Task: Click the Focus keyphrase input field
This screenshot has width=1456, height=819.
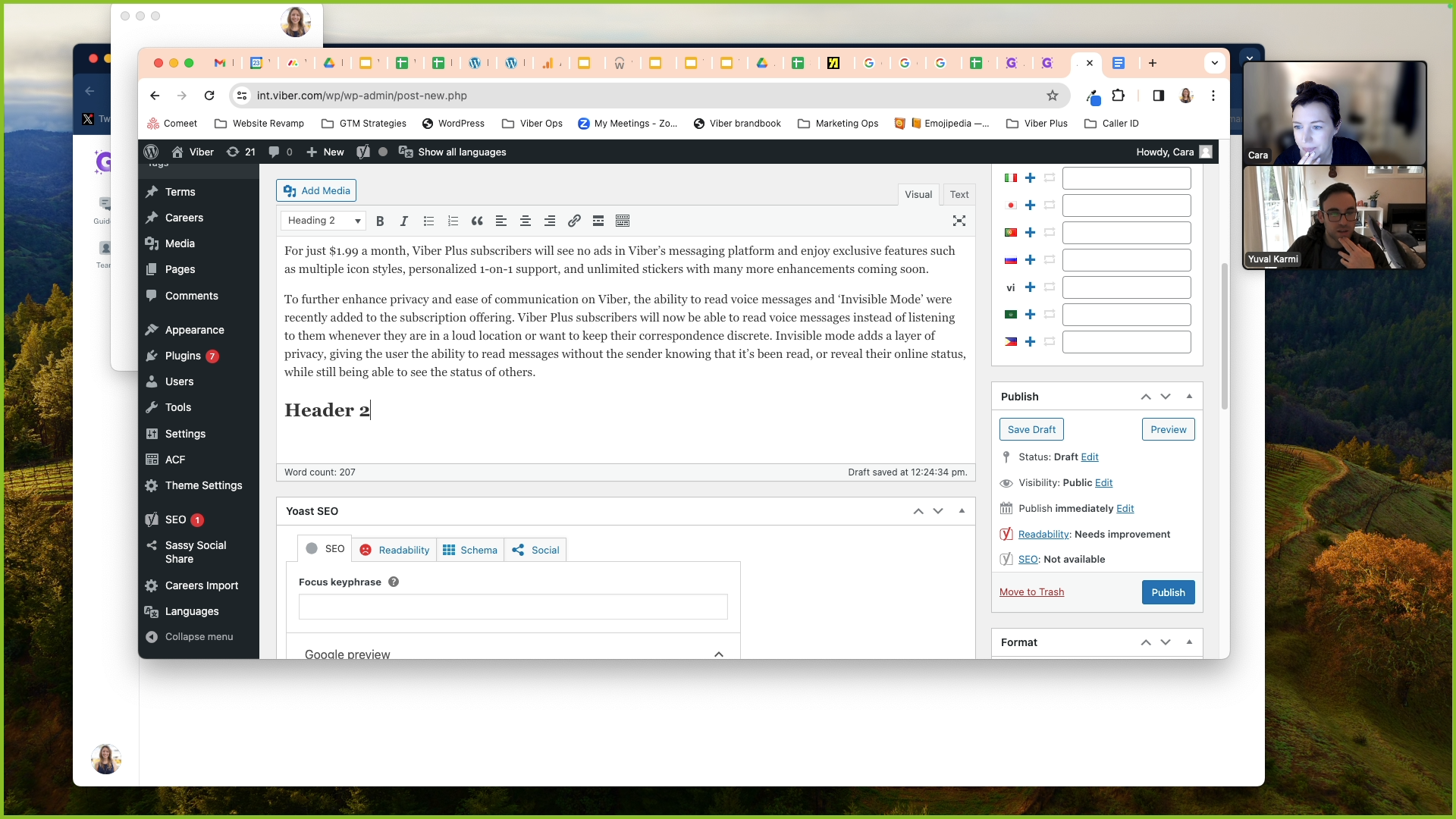Action: (513, 607)
